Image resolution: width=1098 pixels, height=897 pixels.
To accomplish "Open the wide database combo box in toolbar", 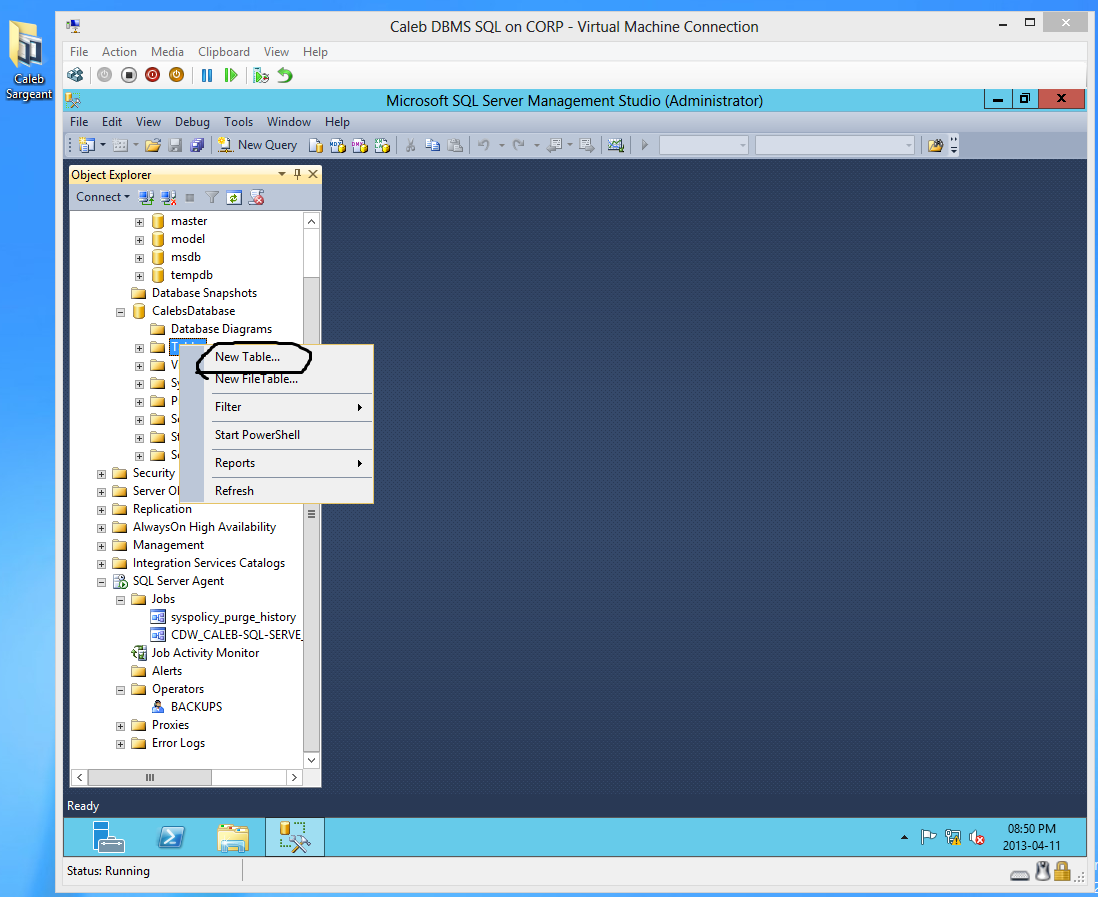I will click(835, 145).
